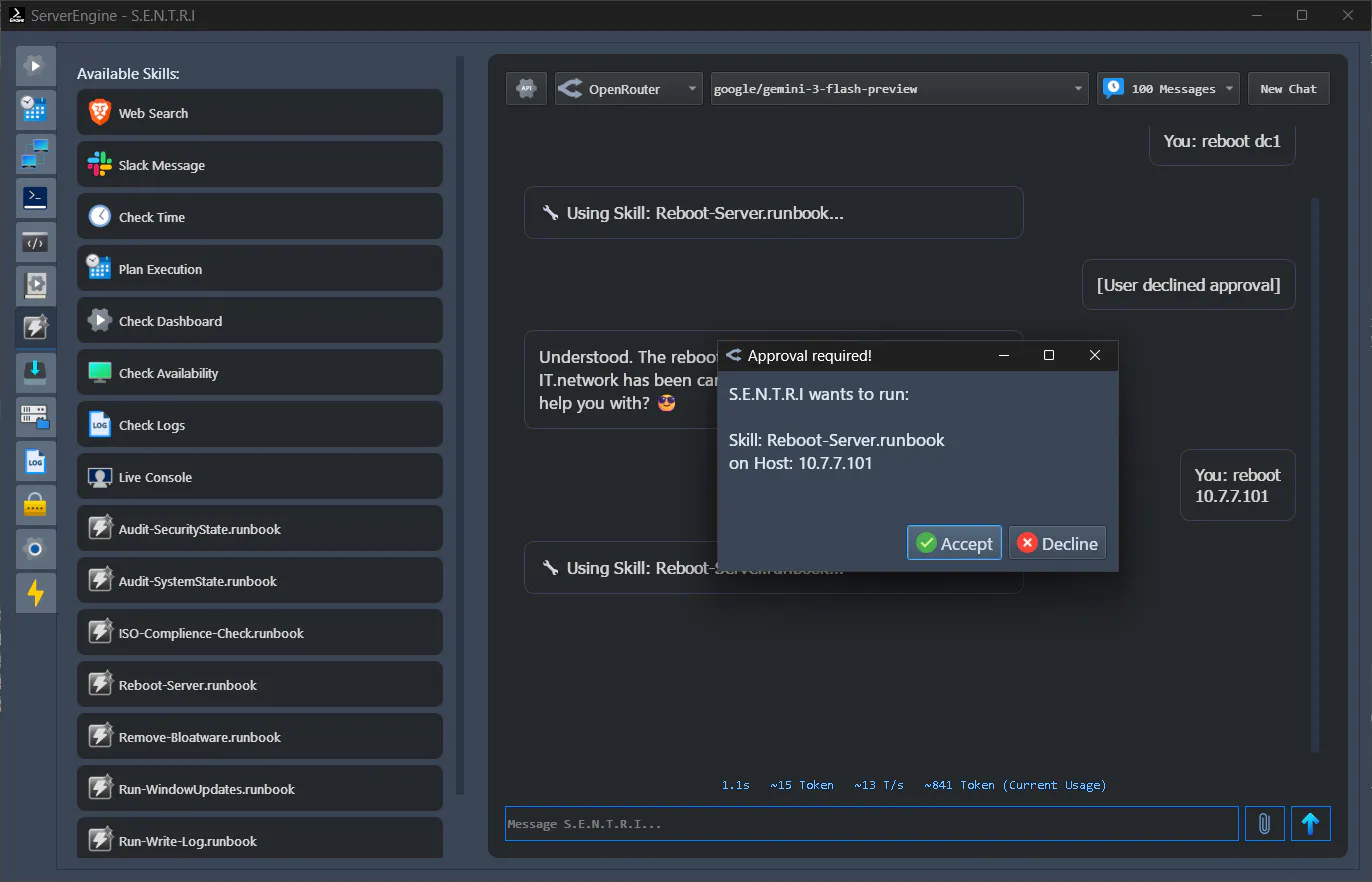Select the code editor icon in left sidebar

[35, 241]
